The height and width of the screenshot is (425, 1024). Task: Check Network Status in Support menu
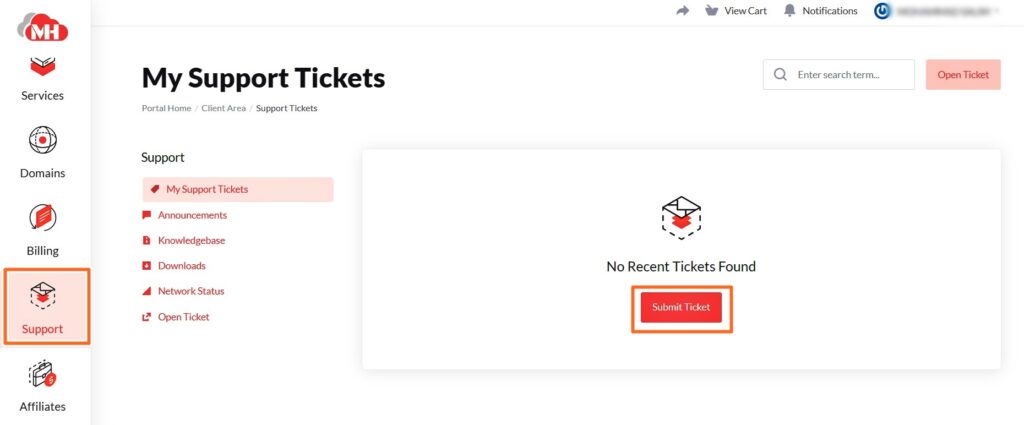click(191, 291)
